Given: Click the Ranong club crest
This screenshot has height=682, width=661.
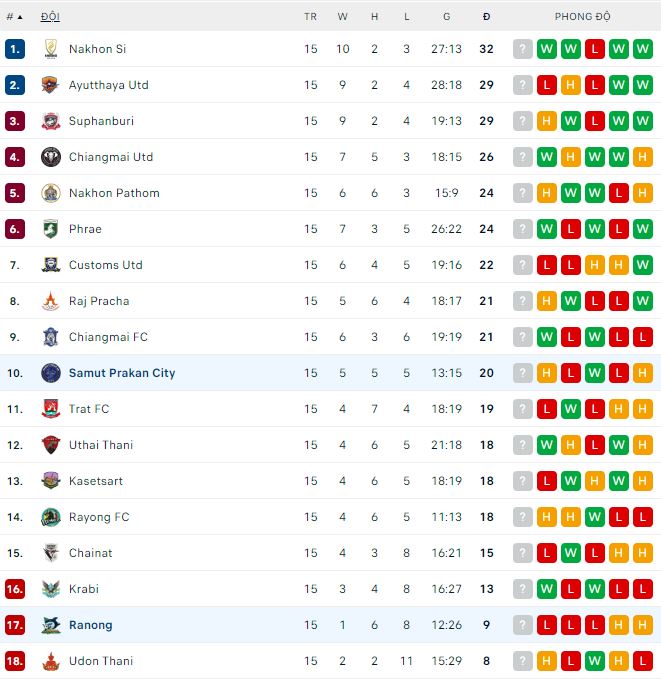Looking at the screenshot, I should coord(51,625).
